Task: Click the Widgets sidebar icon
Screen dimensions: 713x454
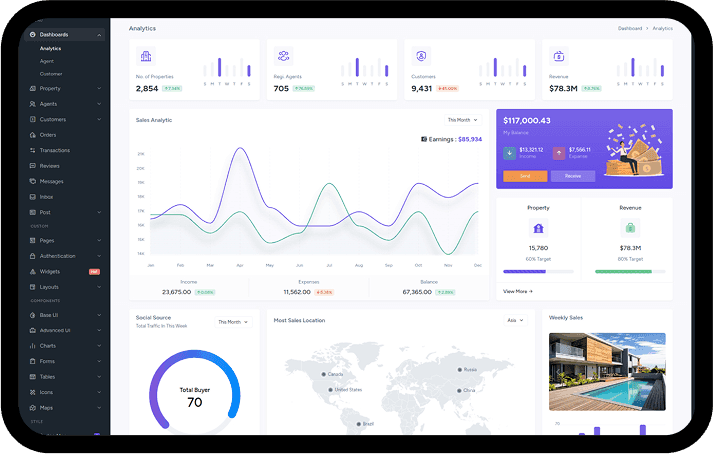Action: pos(33,272)
